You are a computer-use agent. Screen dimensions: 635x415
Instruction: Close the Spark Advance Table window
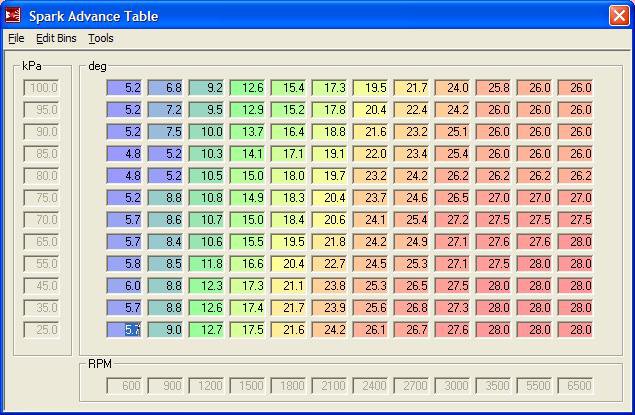pyautogui.click(x=619, y=15)
